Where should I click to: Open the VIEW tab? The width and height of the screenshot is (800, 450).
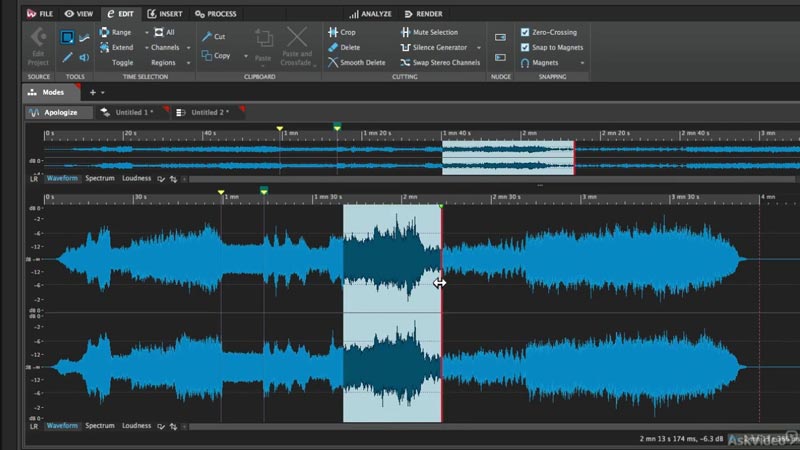point(79,14)
